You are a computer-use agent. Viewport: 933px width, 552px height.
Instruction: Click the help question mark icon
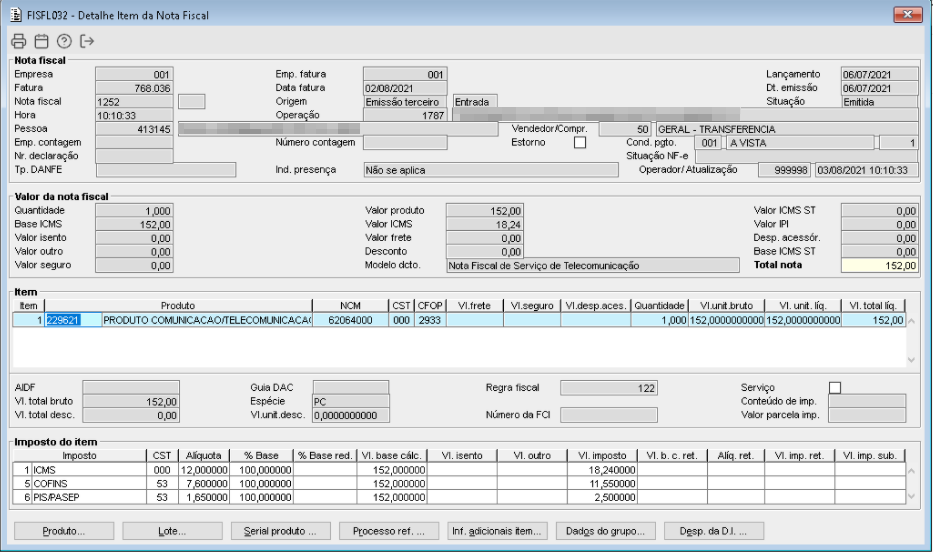tap(64, 41)
